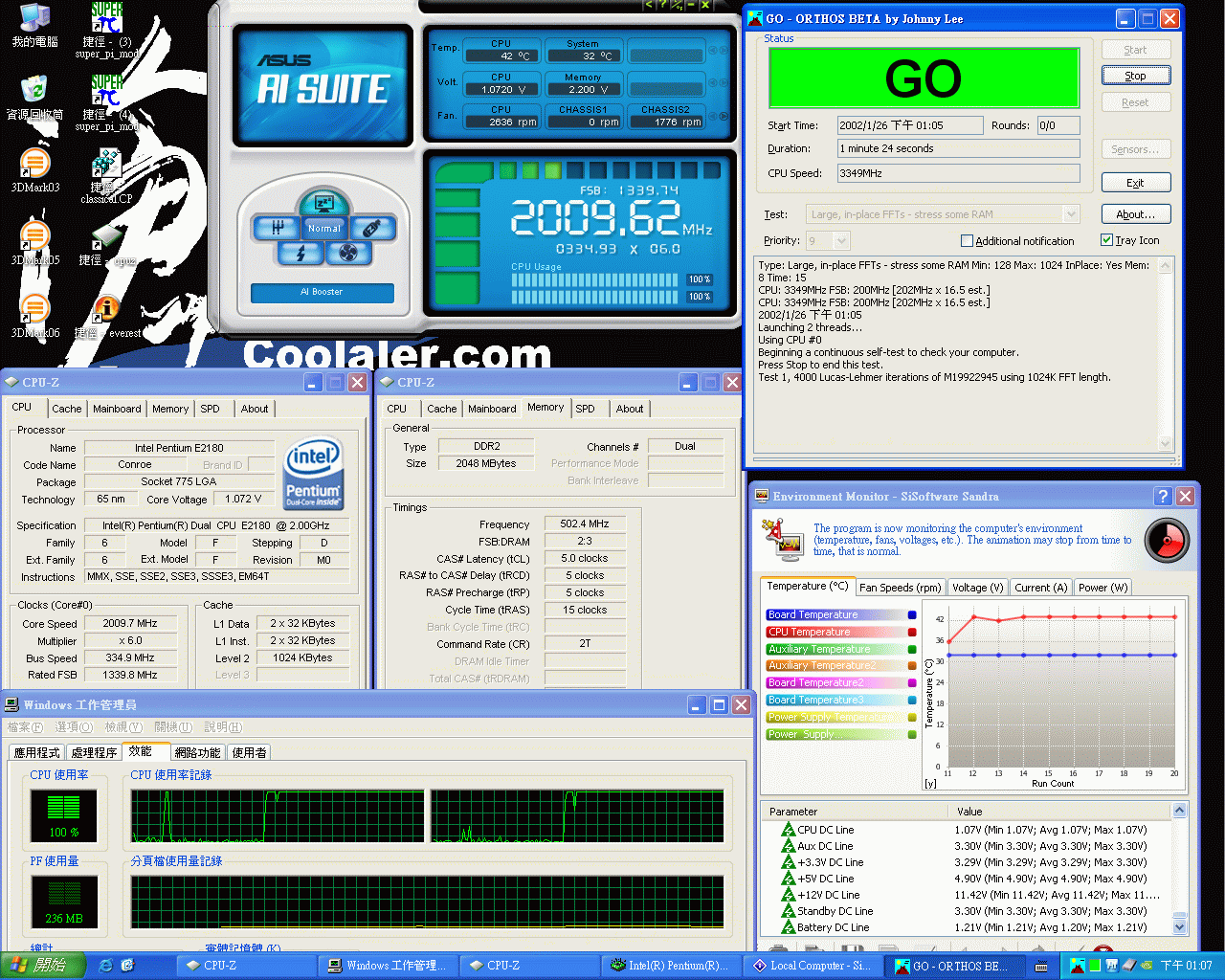Switch to the Local Computer taskbar button

tap(815, 966)
